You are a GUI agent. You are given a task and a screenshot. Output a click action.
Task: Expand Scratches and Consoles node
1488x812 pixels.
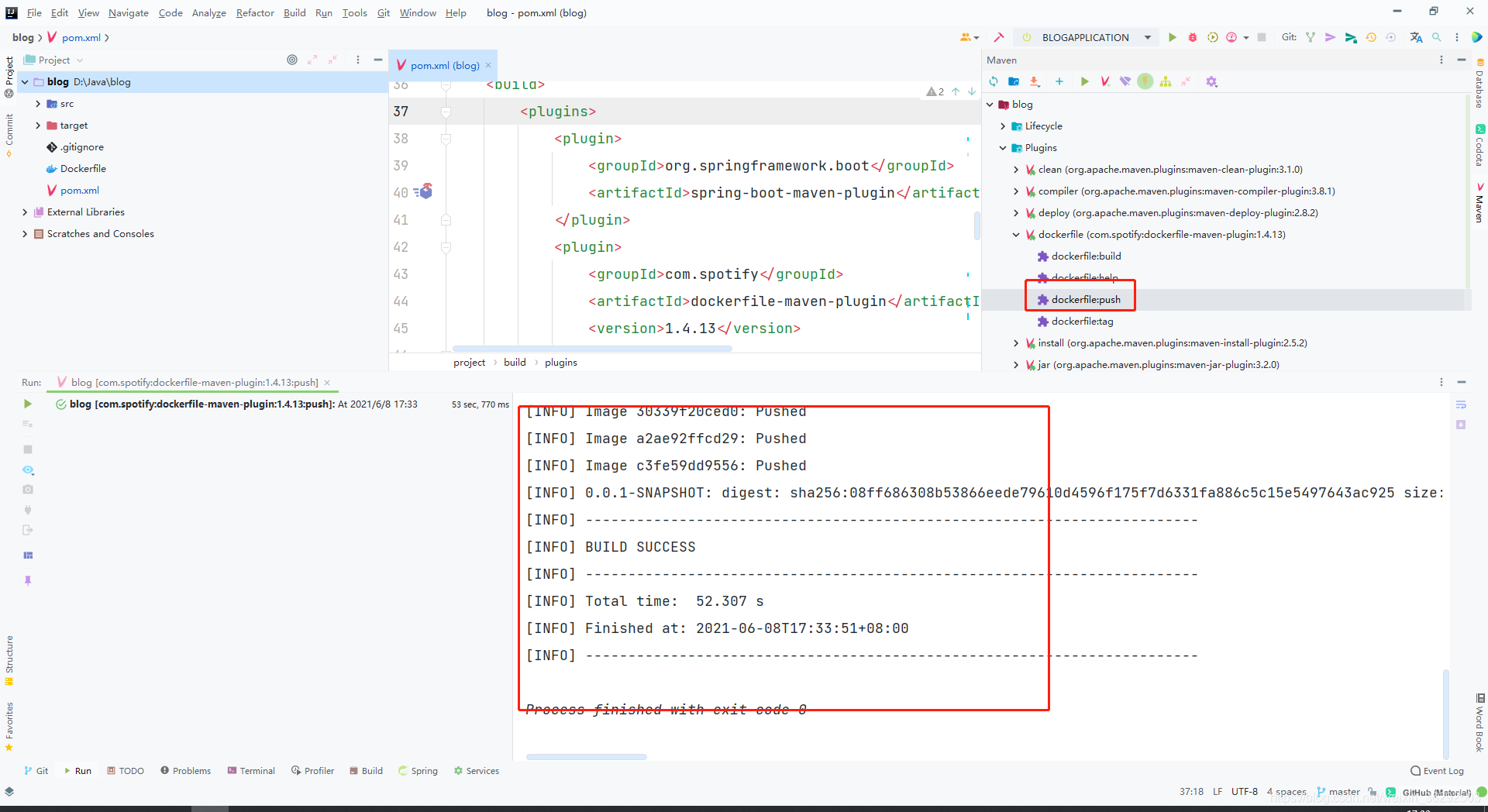point(25,233)
